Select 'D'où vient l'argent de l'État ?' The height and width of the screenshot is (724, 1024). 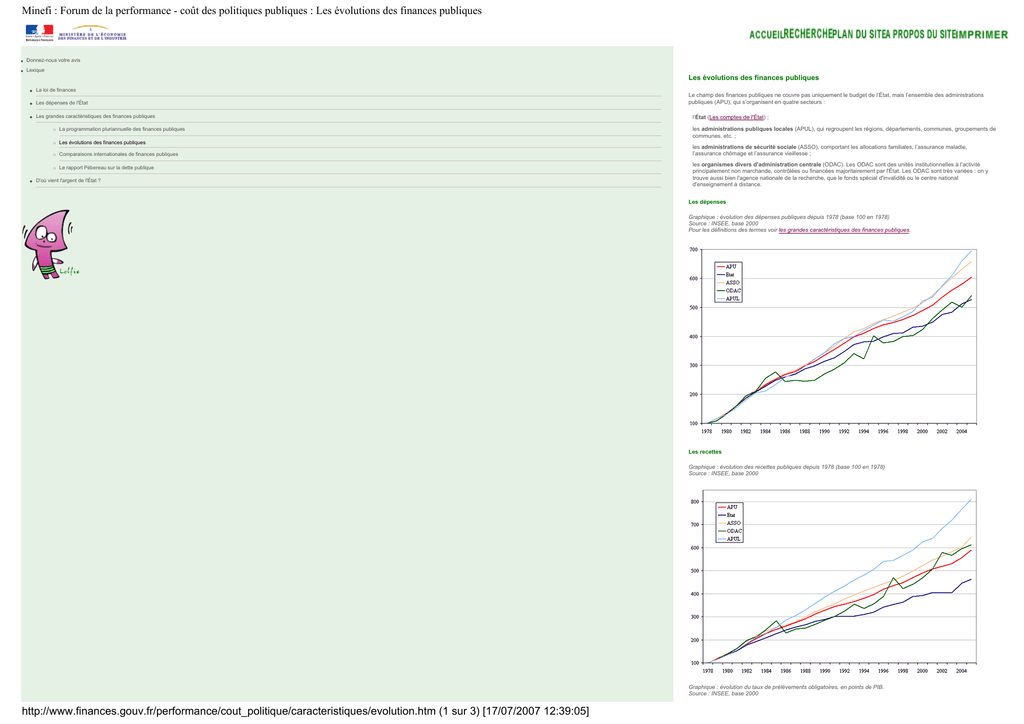[x=68, y=180]
